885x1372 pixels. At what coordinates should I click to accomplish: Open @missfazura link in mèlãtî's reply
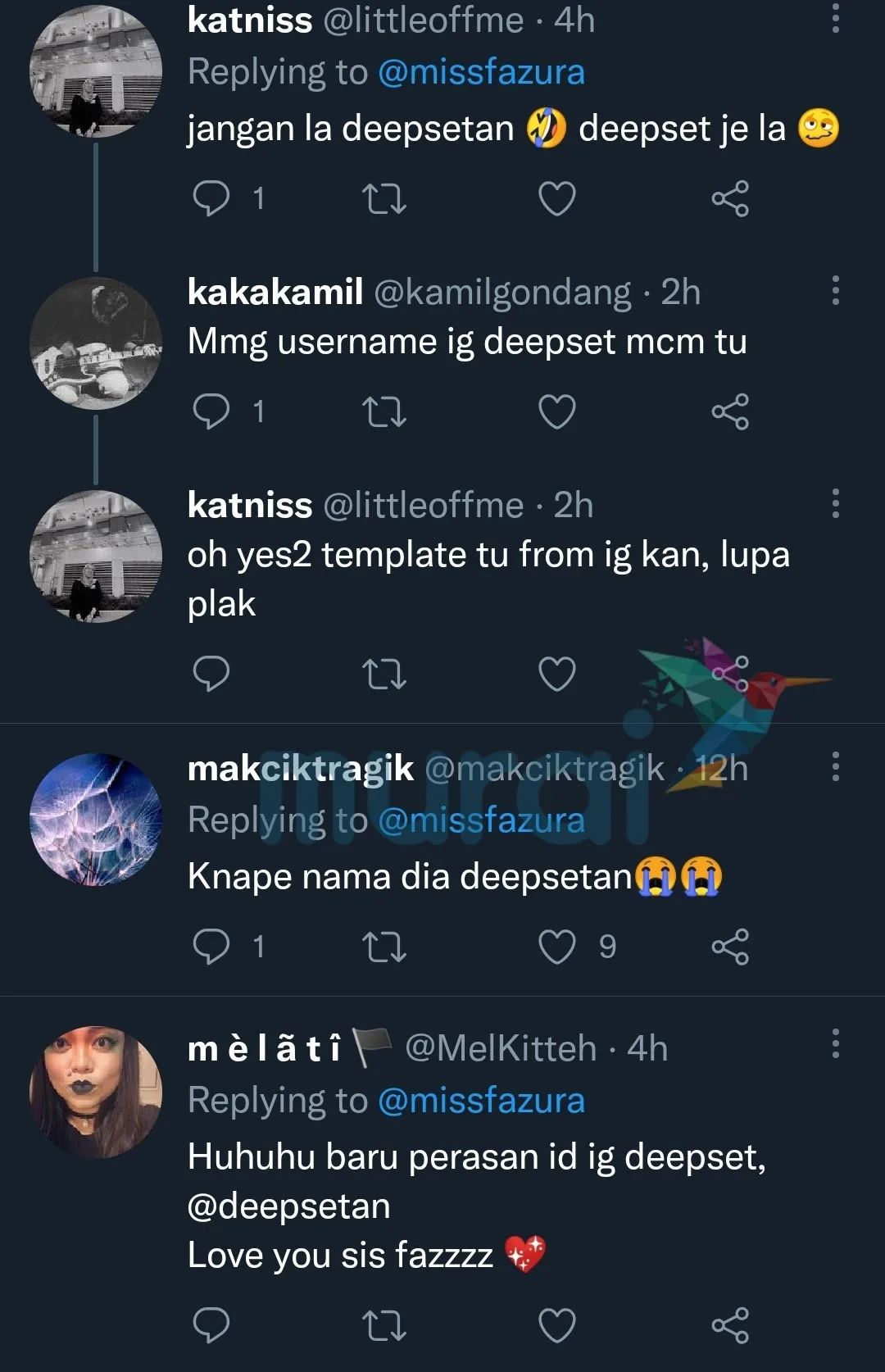coord(481,1100)
